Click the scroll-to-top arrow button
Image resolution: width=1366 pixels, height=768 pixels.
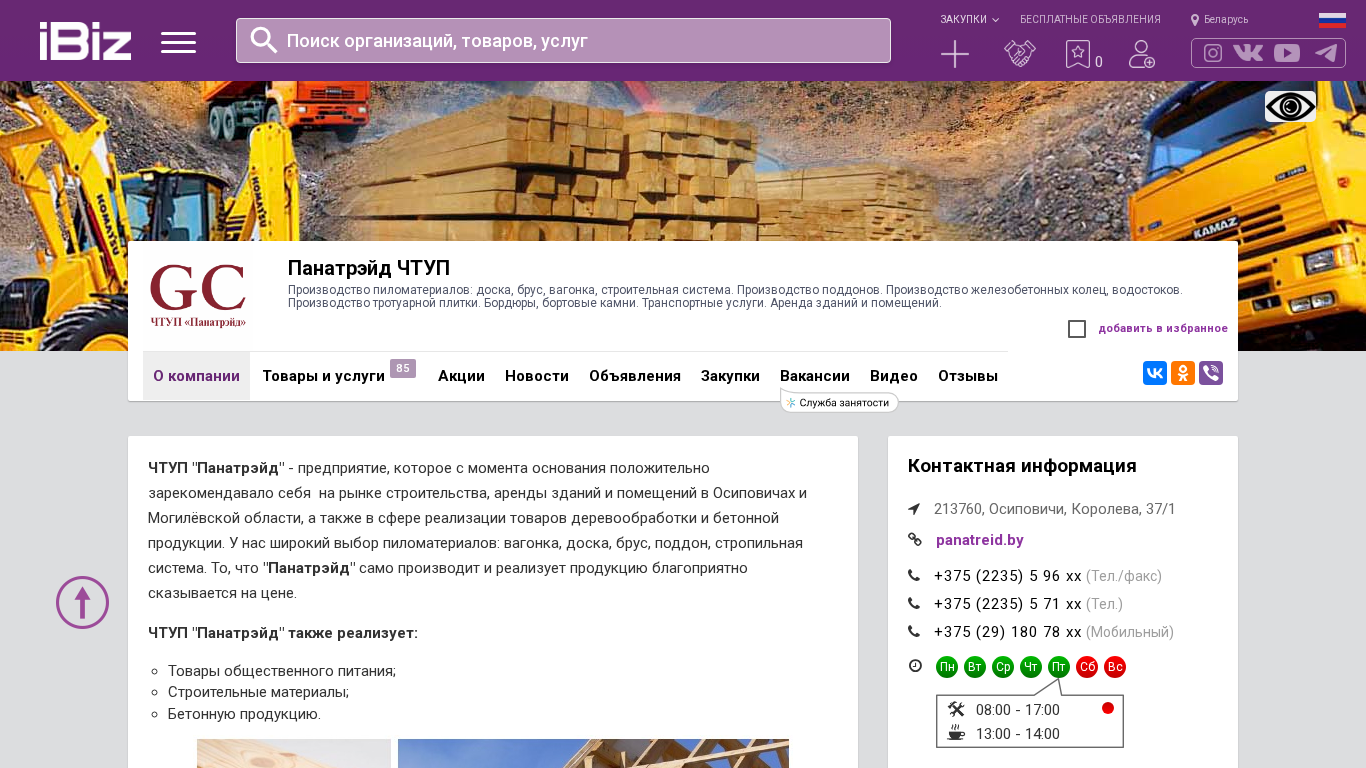(x=82, y=602)
